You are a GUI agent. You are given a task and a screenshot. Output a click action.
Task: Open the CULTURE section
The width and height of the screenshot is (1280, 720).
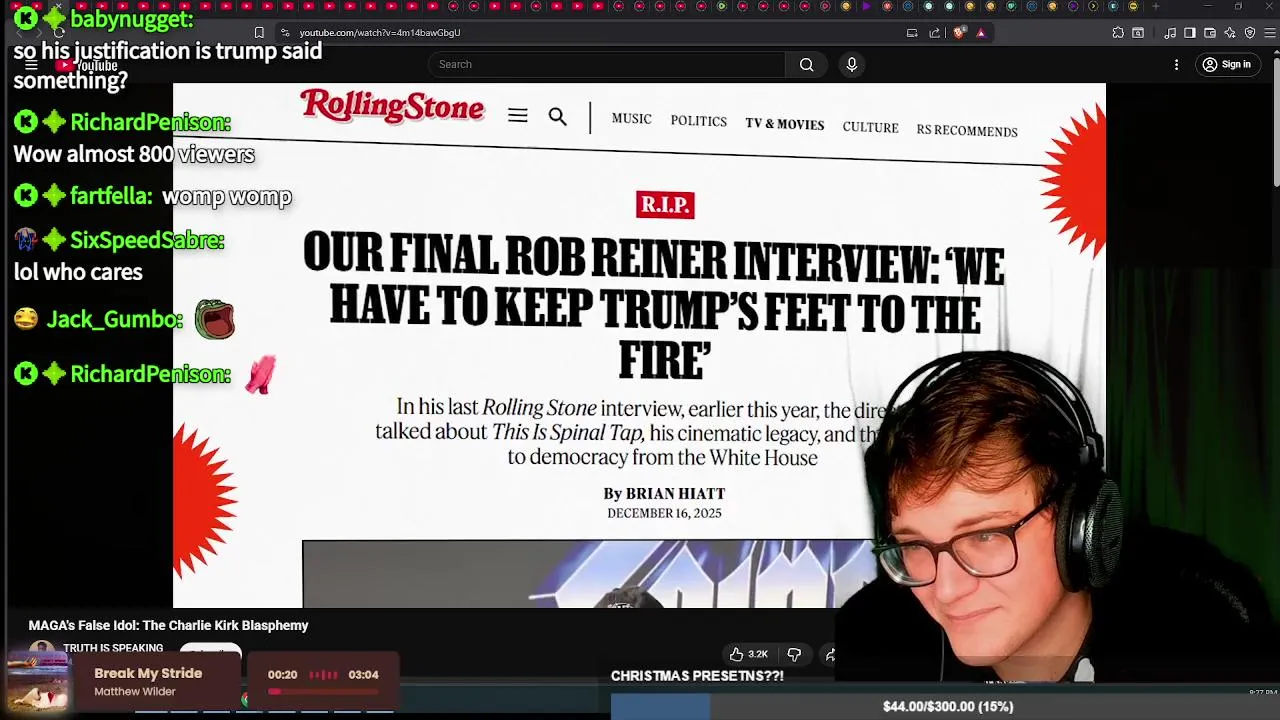tap(870, 127)
